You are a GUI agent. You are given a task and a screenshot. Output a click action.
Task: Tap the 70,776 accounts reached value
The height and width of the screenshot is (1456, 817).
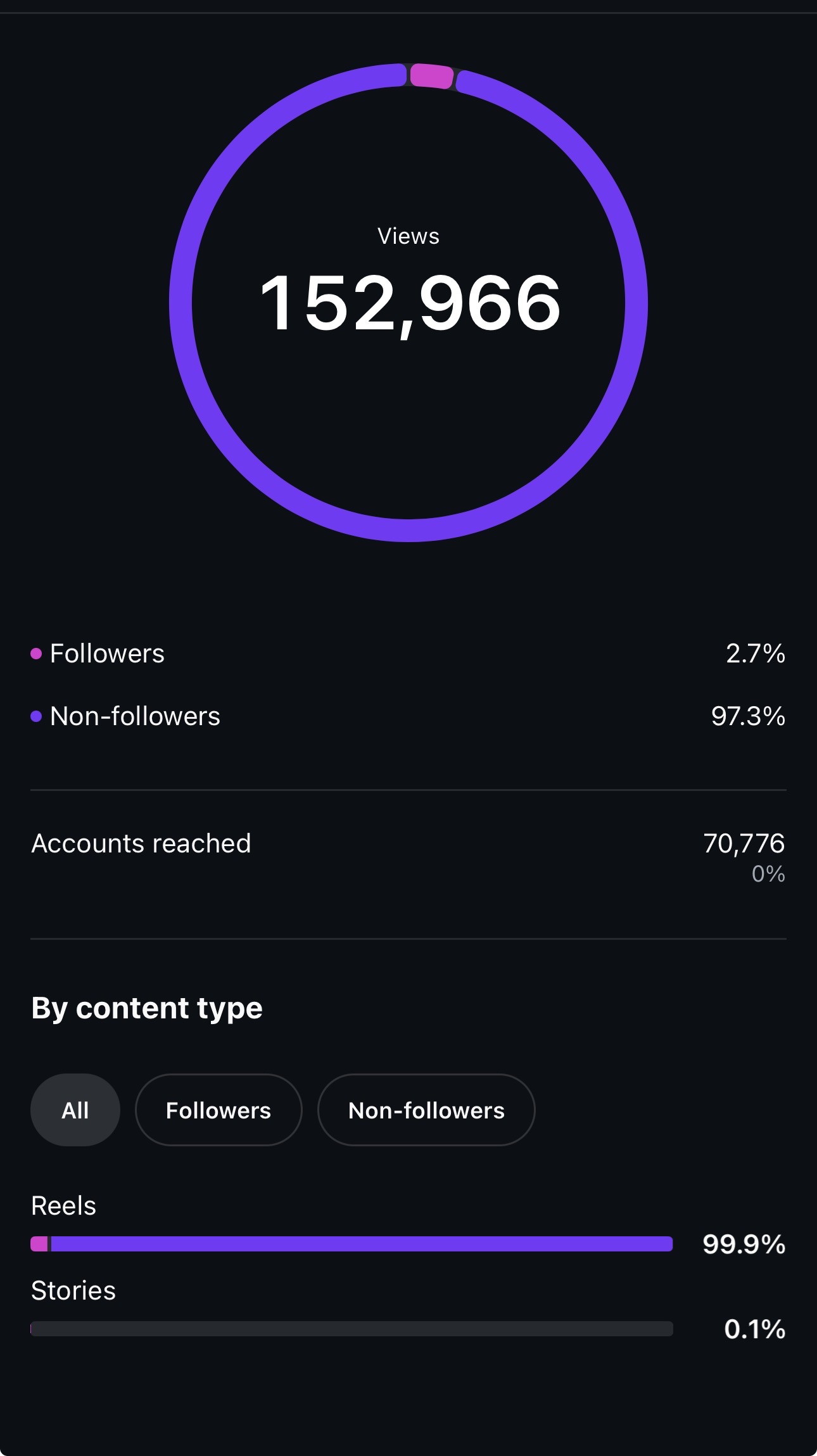(744, 843)
